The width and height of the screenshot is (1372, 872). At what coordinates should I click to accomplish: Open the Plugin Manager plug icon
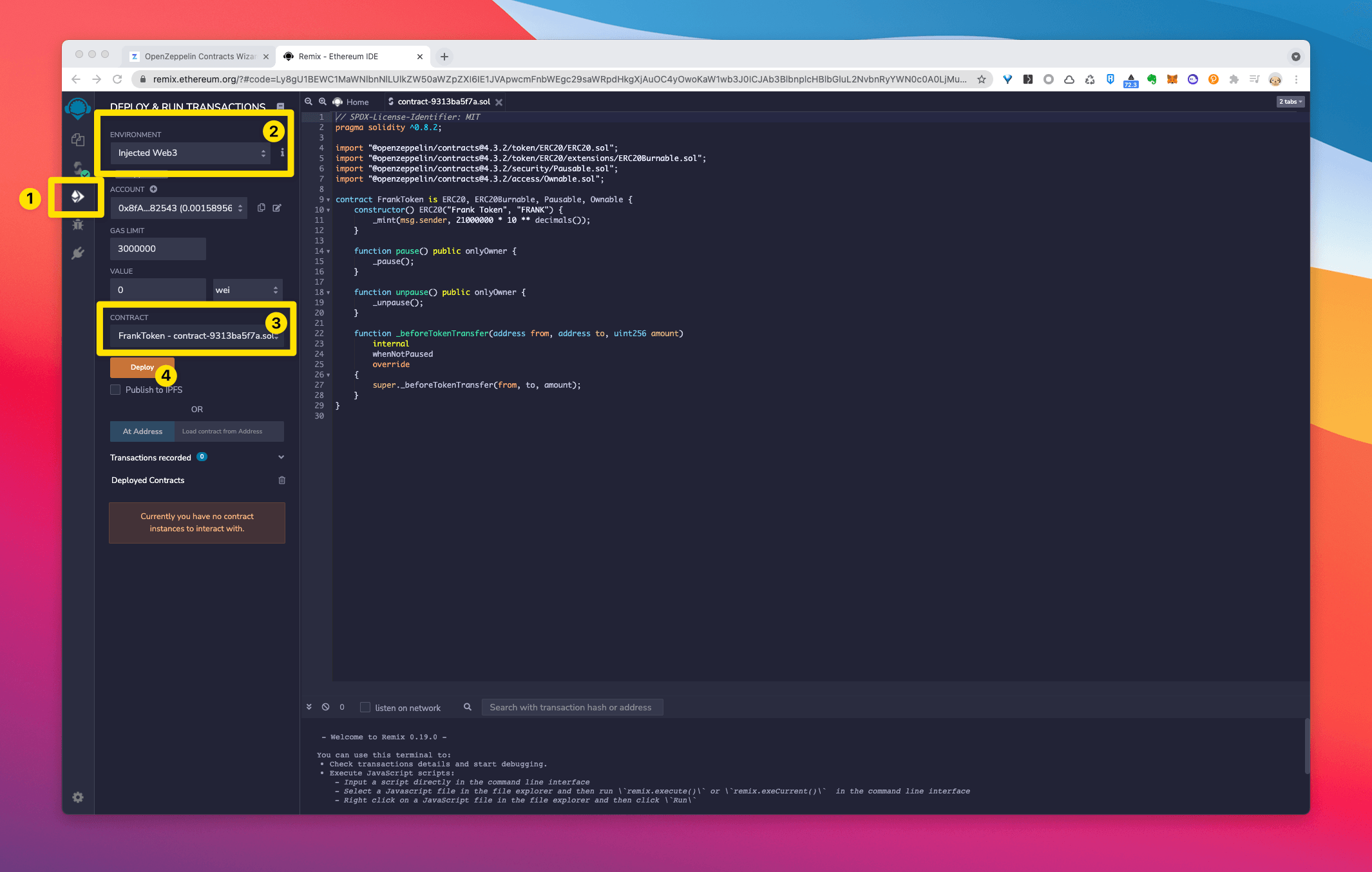(78, 253)
